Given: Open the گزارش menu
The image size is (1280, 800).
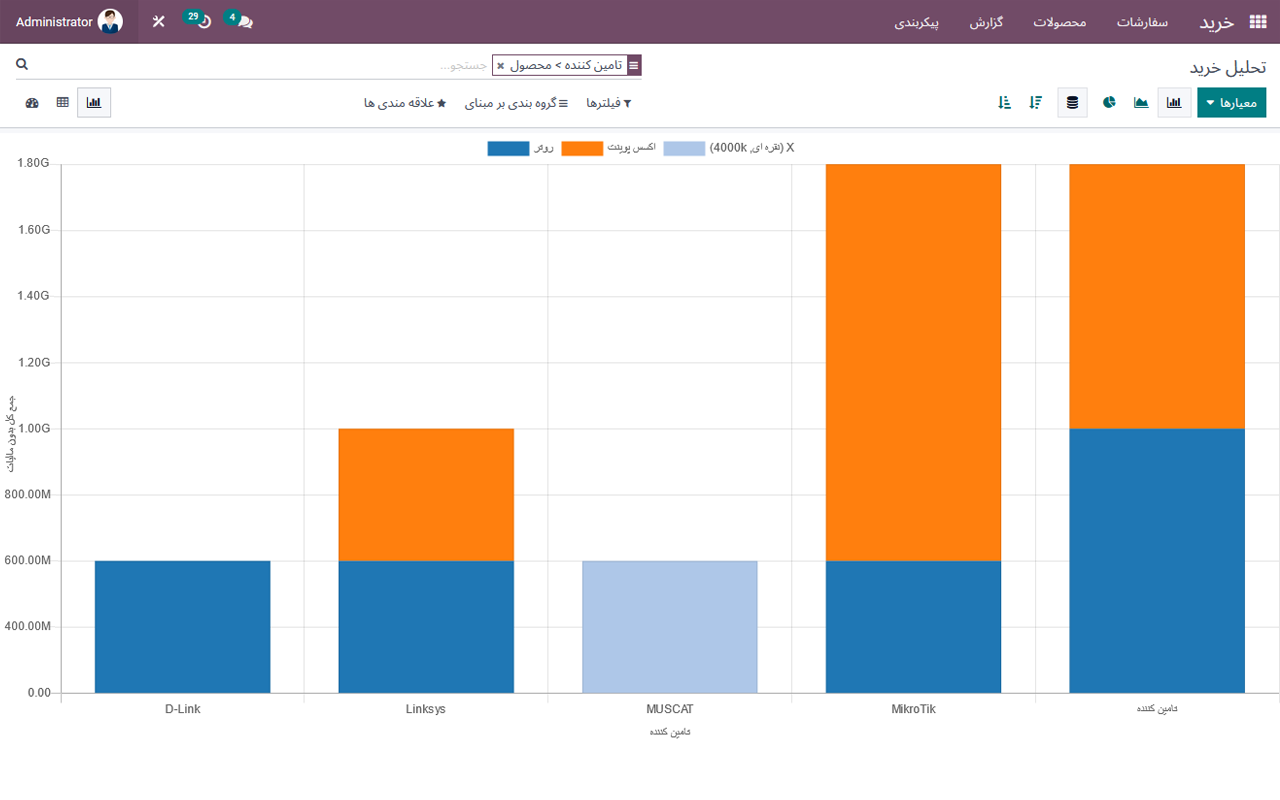Looking at the screenshot, I should [x=986, y=22].
